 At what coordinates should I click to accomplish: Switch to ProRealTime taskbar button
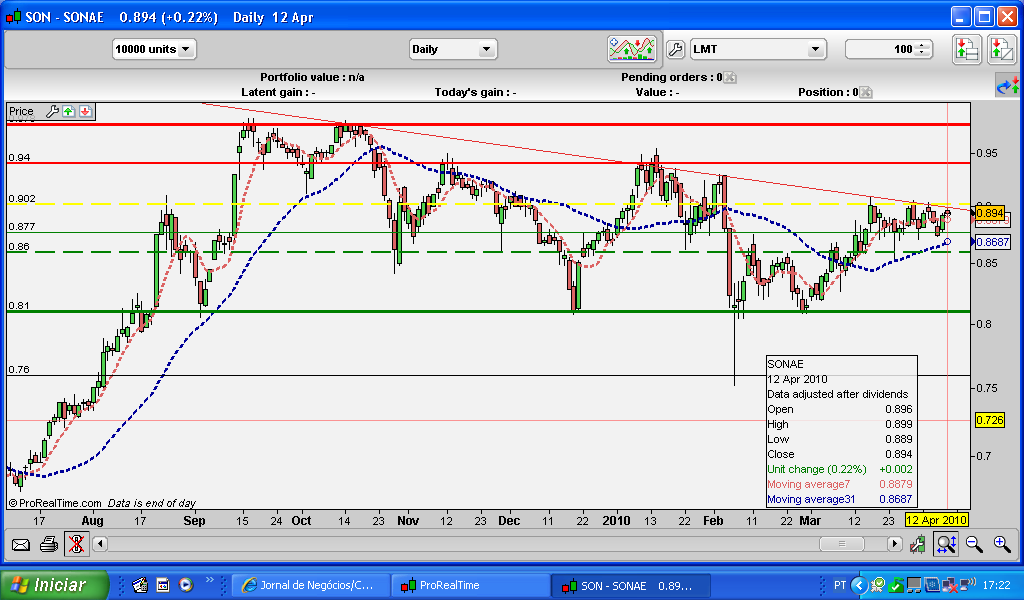(x=470, y=586)
